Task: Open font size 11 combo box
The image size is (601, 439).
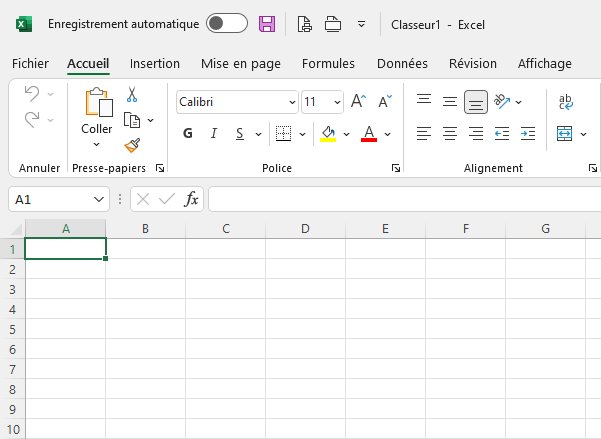Action: (x=322, y=102)
